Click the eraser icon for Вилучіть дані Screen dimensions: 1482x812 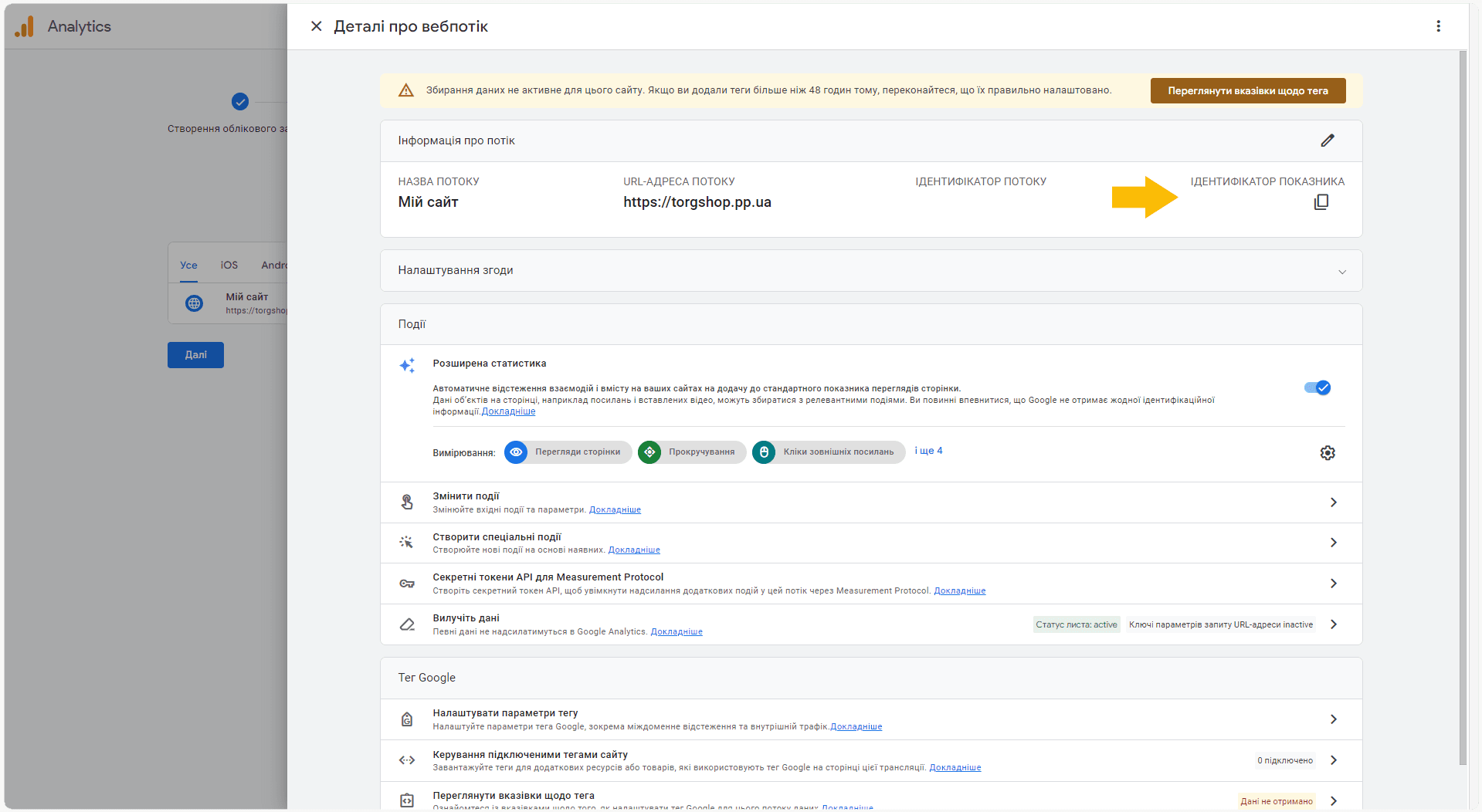[x=407, y=624]
